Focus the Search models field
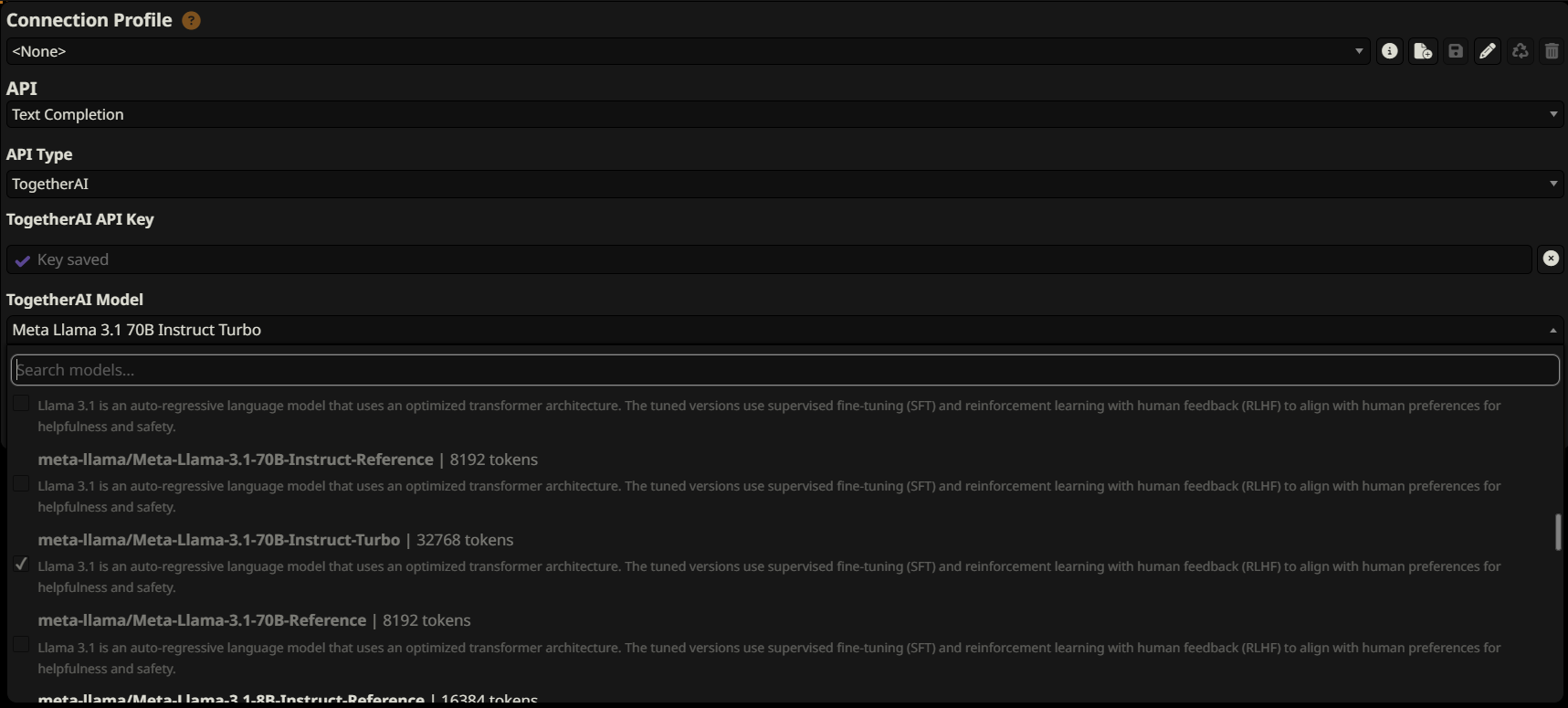 [x=784, y=370]
